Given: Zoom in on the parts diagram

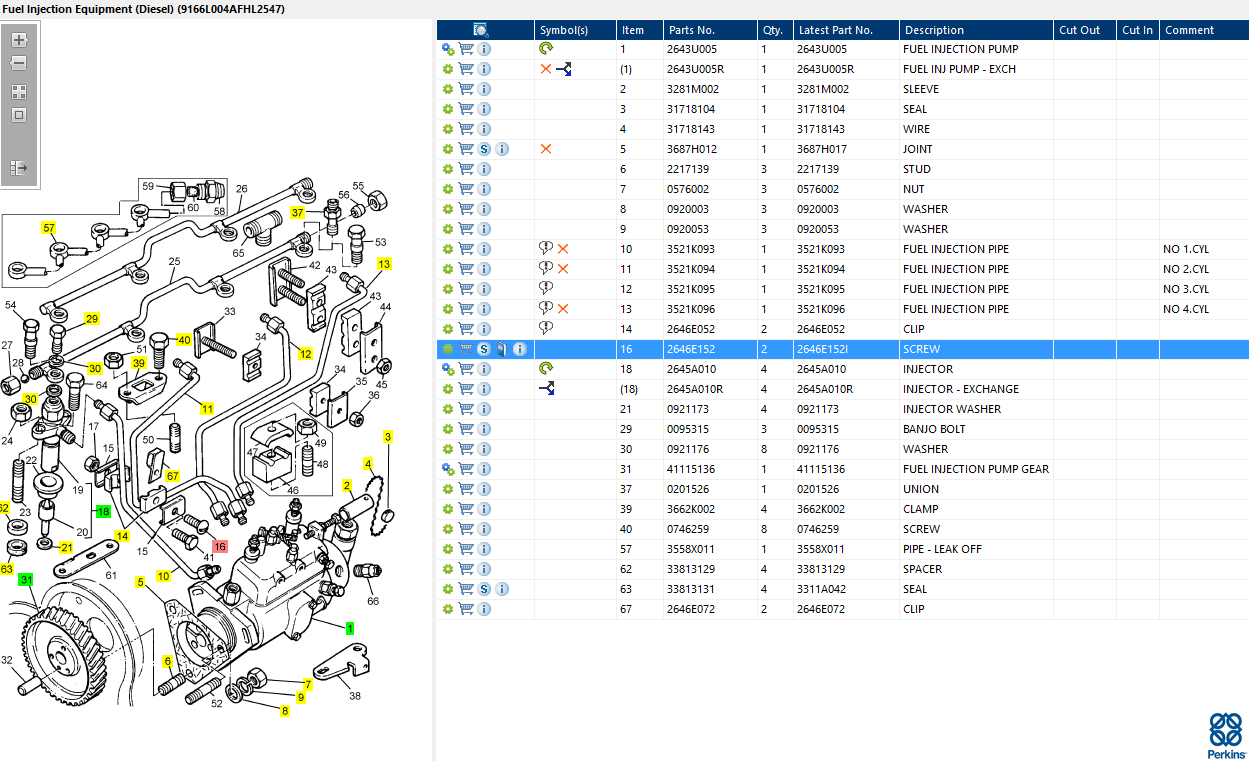Looking at the screenshot, I should coord(19,40).
